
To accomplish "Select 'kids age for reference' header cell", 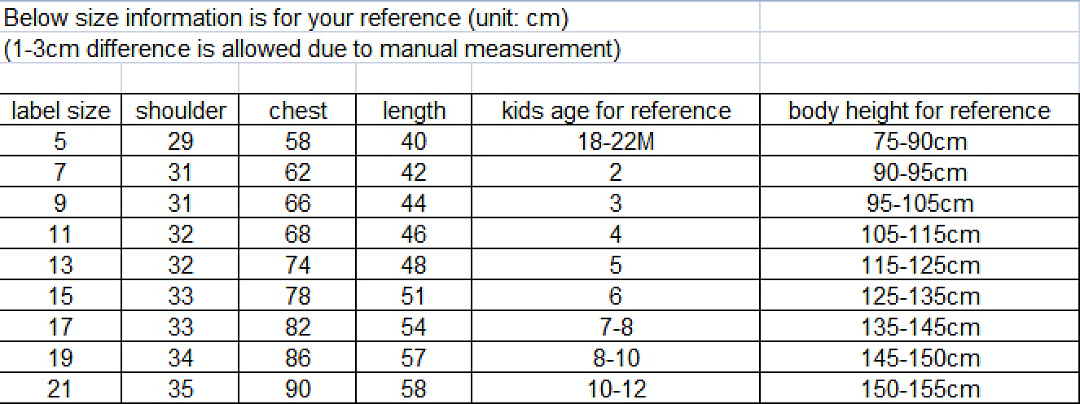I will coord(616,111).
